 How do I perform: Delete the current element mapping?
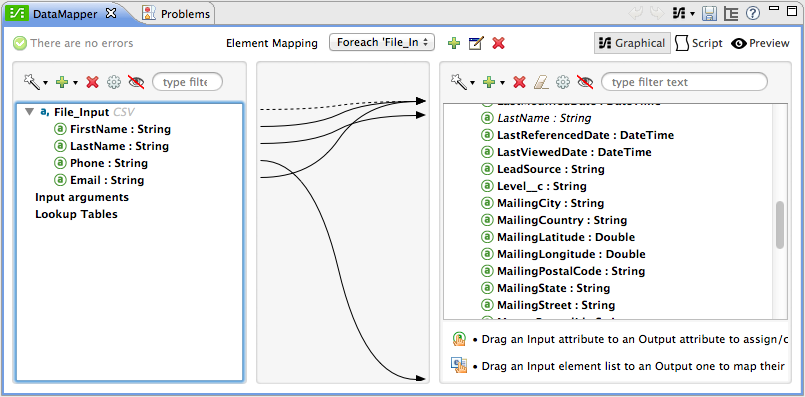point(499,43)
